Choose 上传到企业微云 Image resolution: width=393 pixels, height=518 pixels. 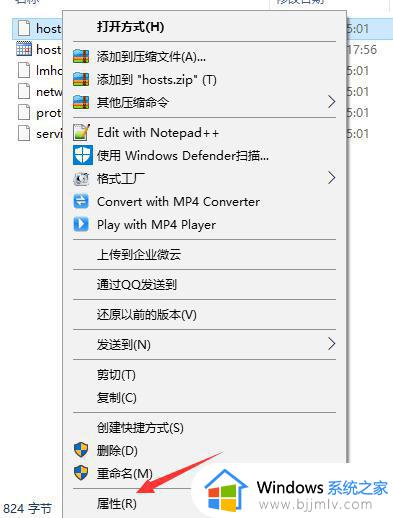tap(204, 254)
